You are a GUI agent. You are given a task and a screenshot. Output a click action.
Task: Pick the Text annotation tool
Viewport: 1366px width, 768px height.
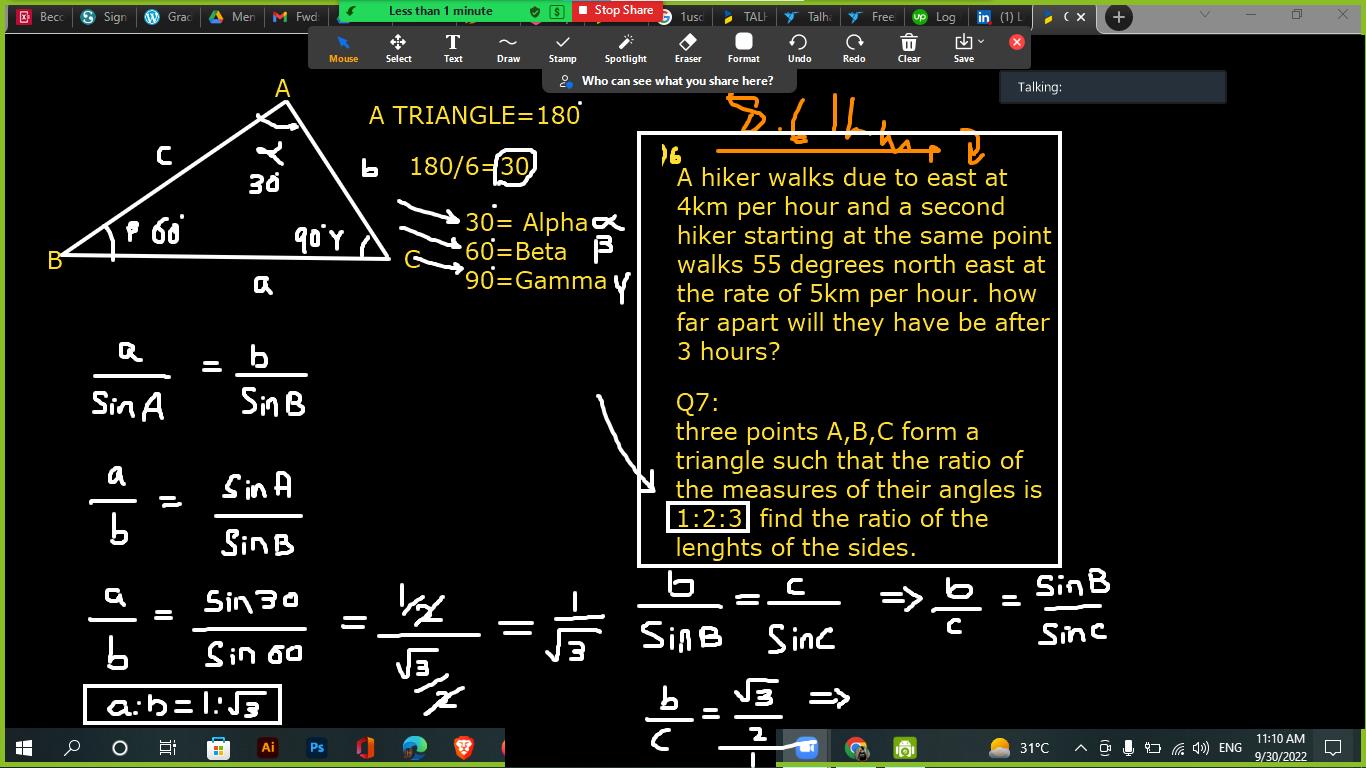(453, 47)
